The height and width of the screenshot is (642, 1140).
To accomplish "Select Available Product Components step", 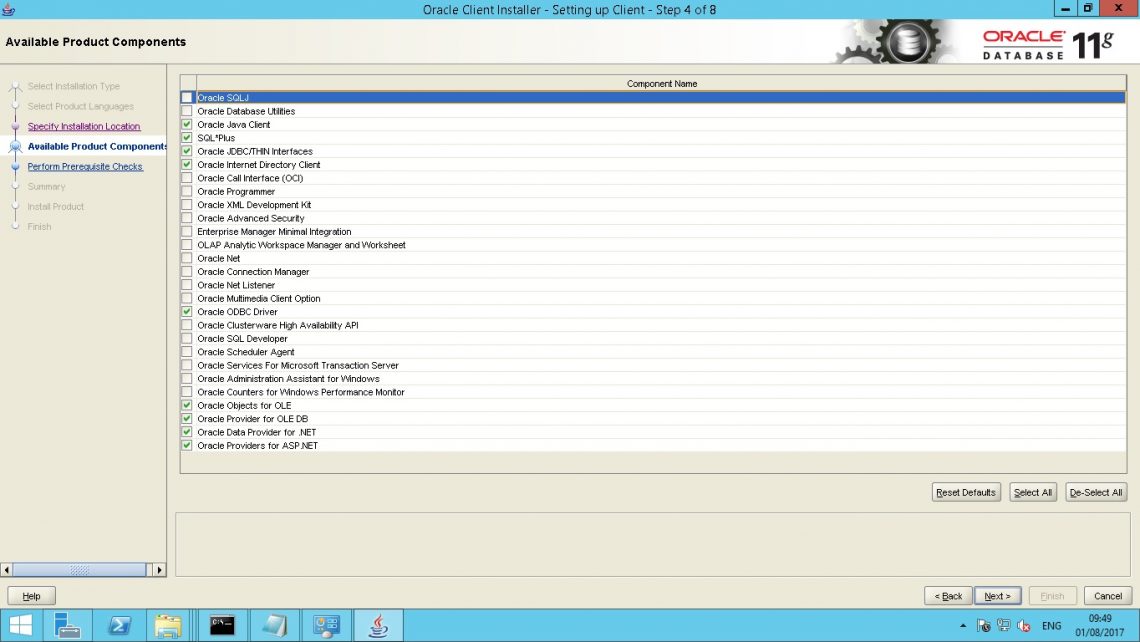I will (x=97, y=146).
